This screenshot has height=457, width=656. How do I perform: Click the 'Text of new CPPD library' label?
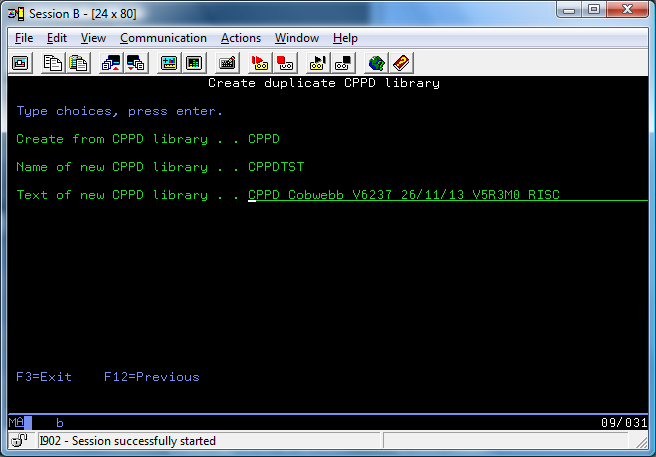point(112,195)
